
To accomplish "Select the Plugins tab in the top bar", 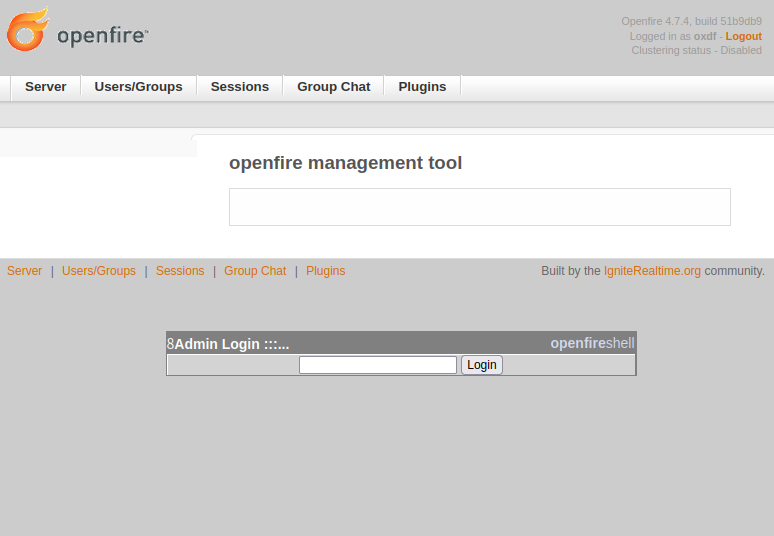I will pos(422,87).
